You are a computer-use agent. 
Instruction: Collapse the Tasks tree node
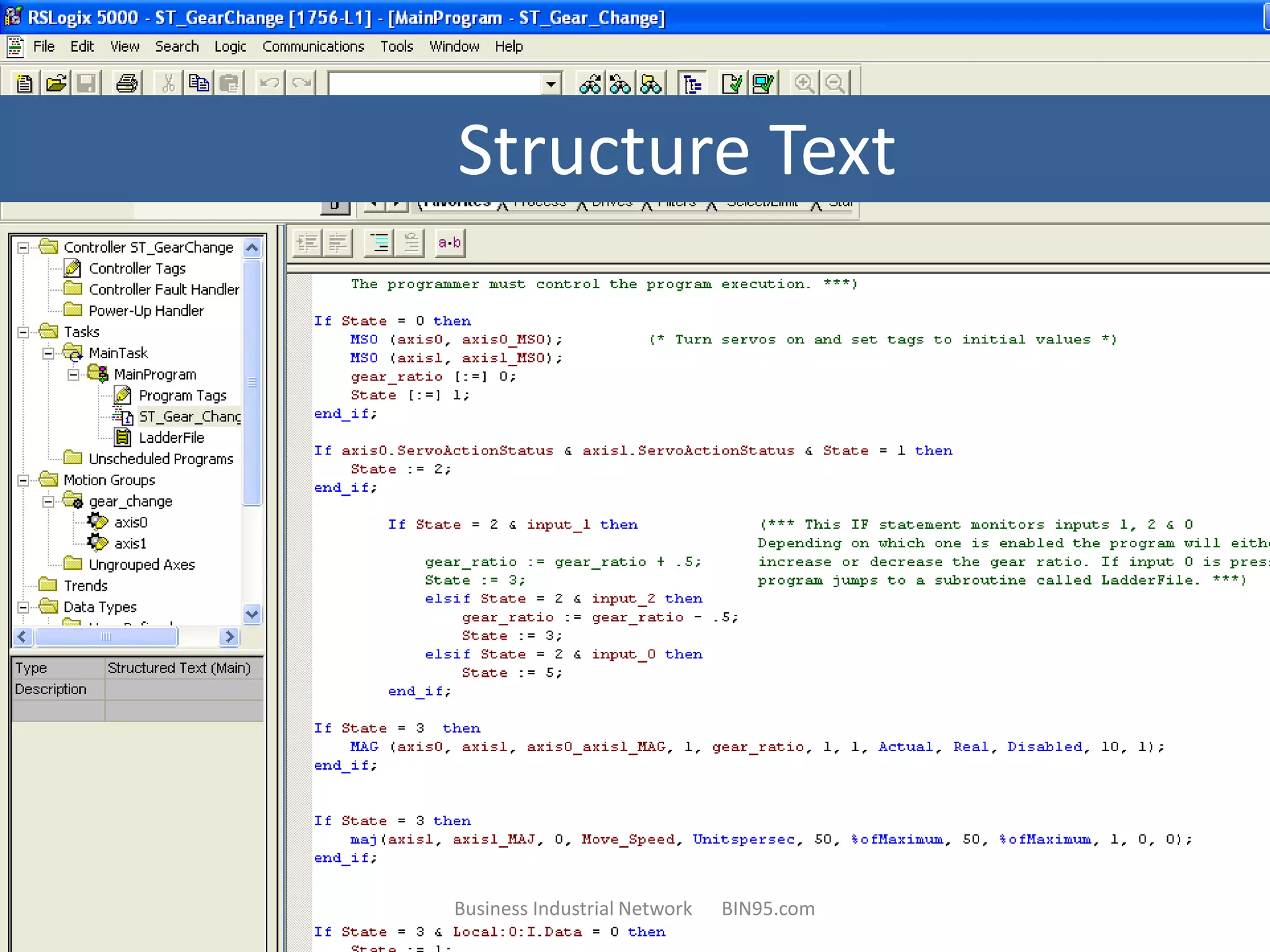coord(23,332)
